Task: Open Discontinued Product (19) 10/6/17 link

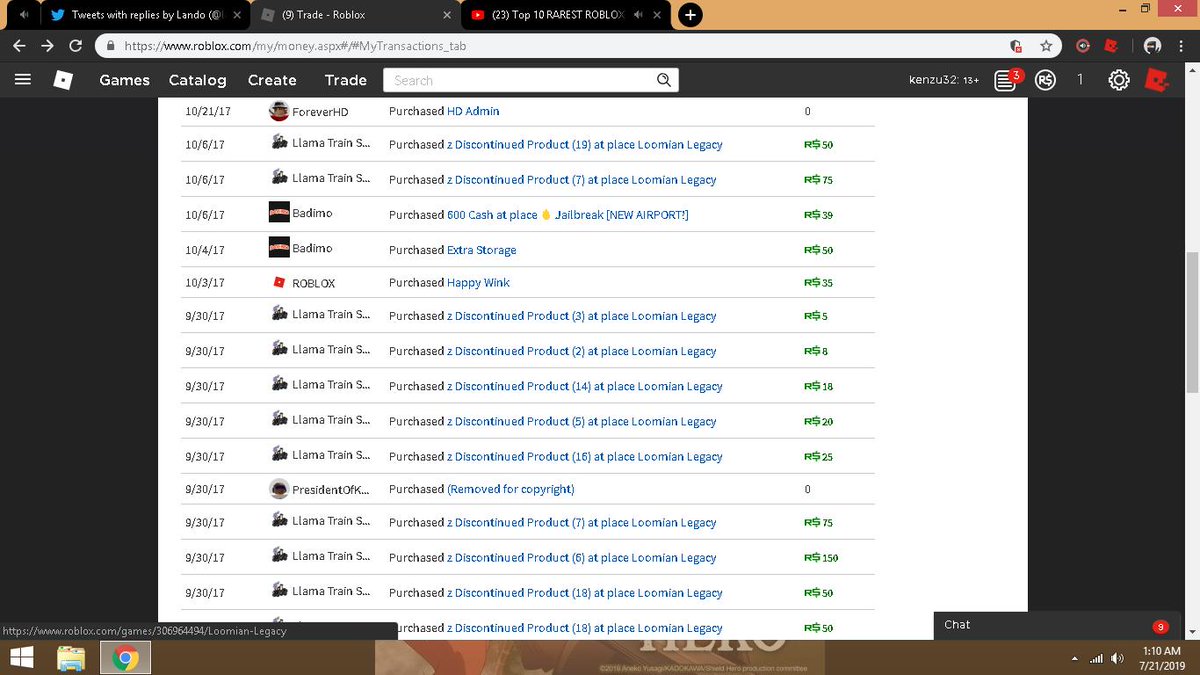Action: (585, 145)
